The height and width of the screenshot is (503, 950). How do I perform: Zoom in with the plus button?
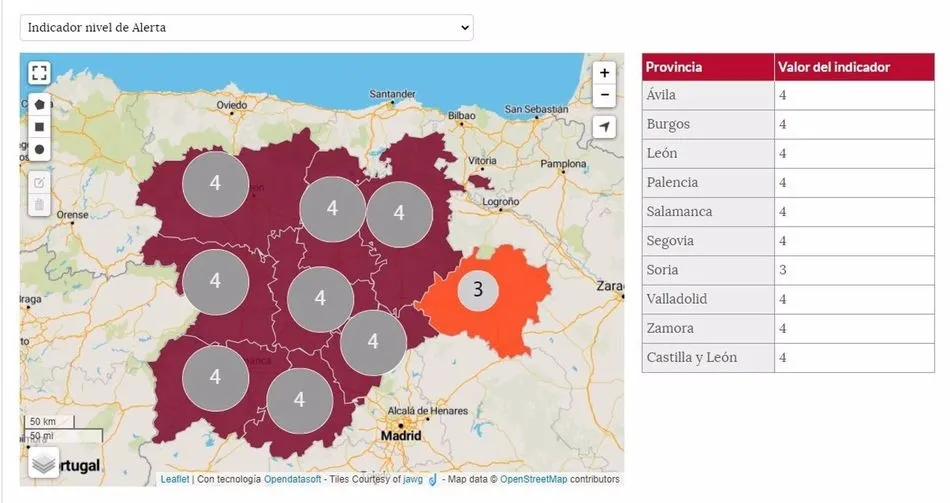(604, 73)
